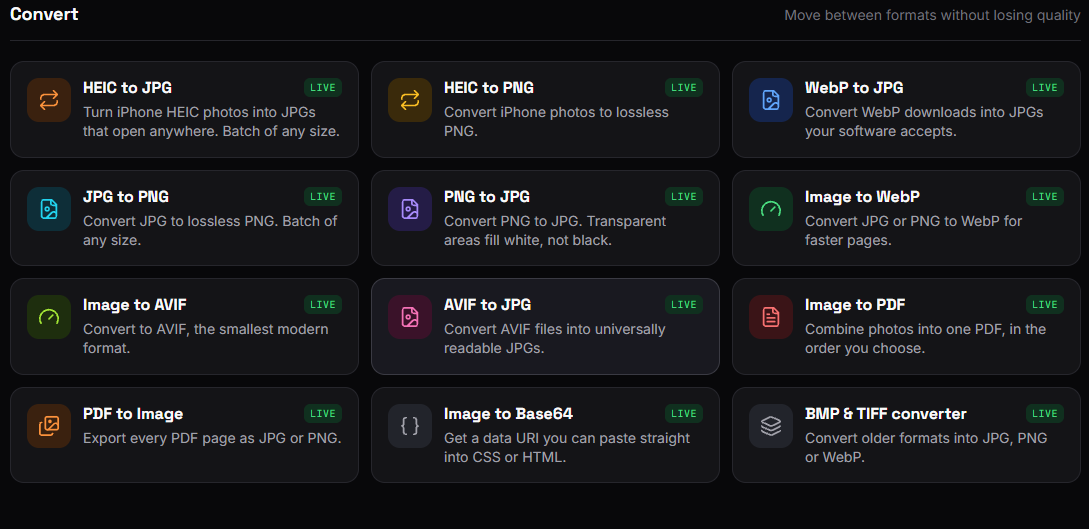This screenshot has height=529, width=1089.
Task: Click text 'Convert iPhone photos to lossless PNG.'
Action: pos(556,121)
